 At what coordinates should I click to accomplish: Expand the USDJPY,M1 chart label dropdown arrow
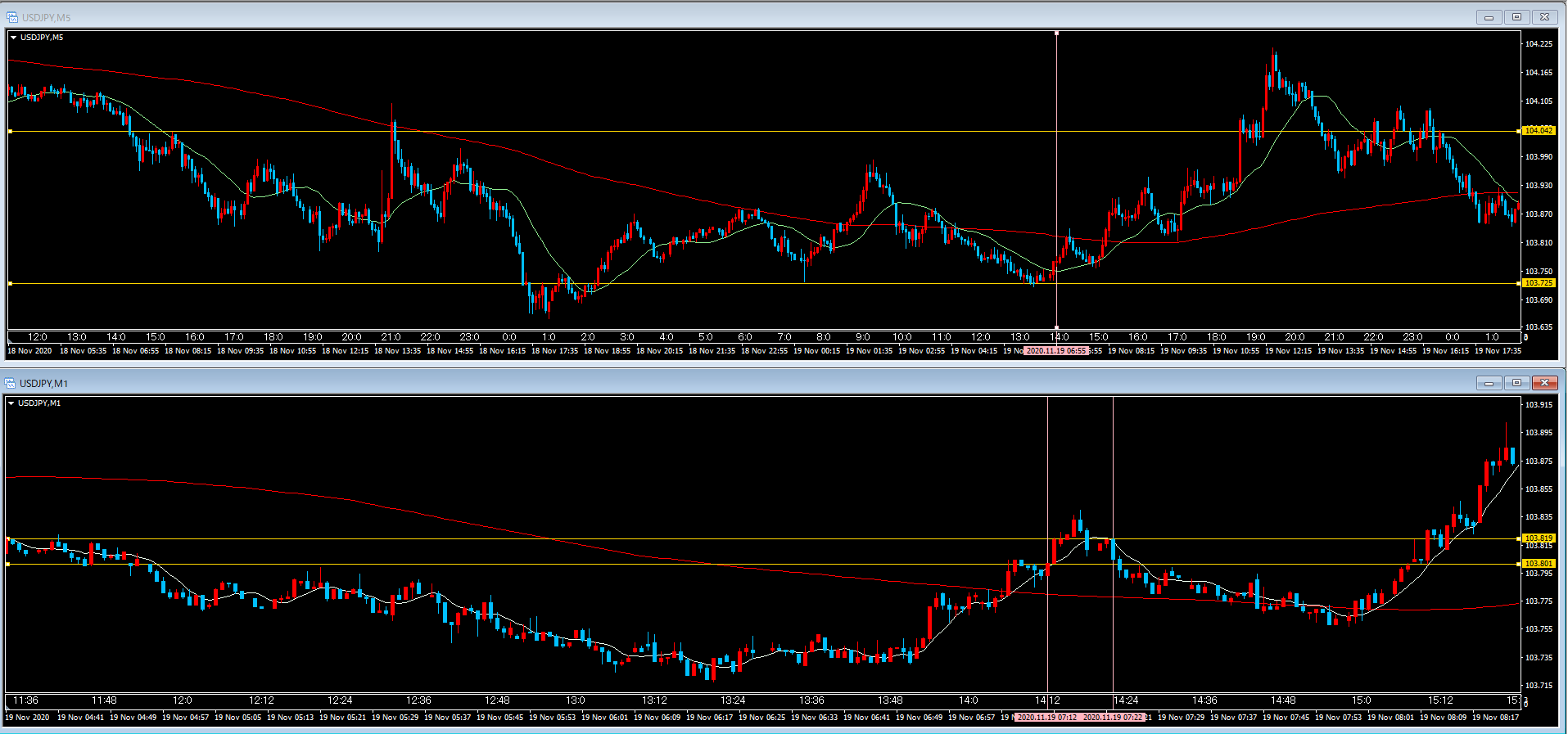click(x=11, y=403)
